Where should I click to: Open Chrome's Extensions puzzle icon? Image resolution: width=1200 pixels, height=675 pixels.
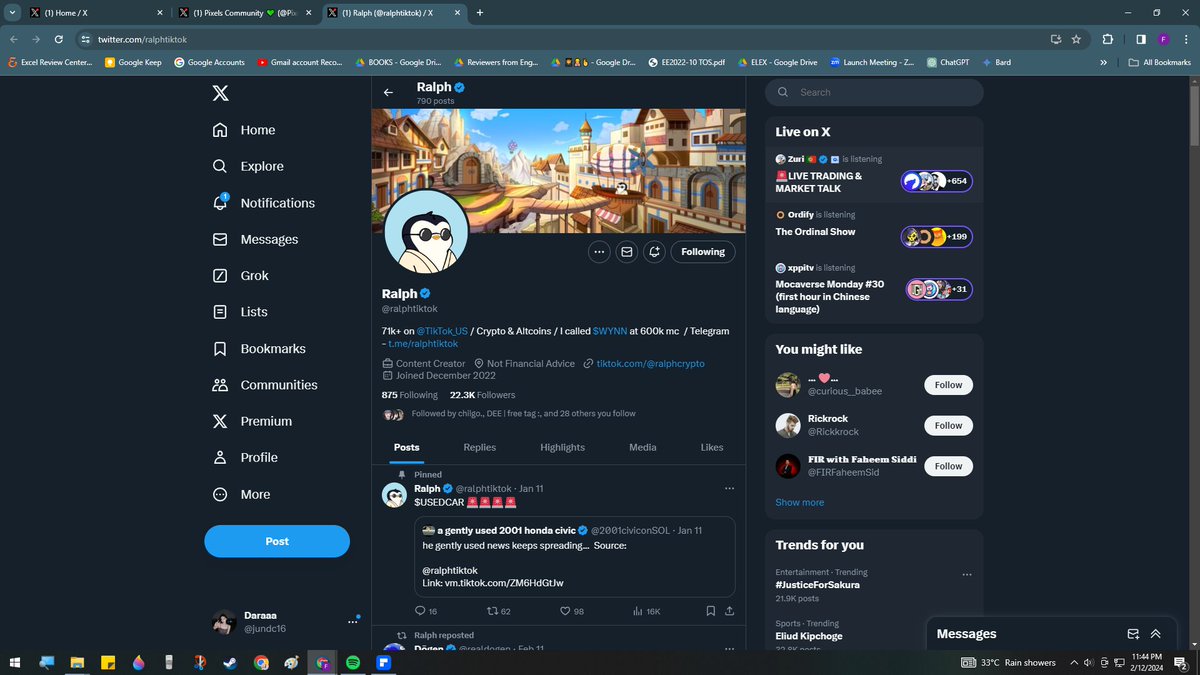(1107, 39)
